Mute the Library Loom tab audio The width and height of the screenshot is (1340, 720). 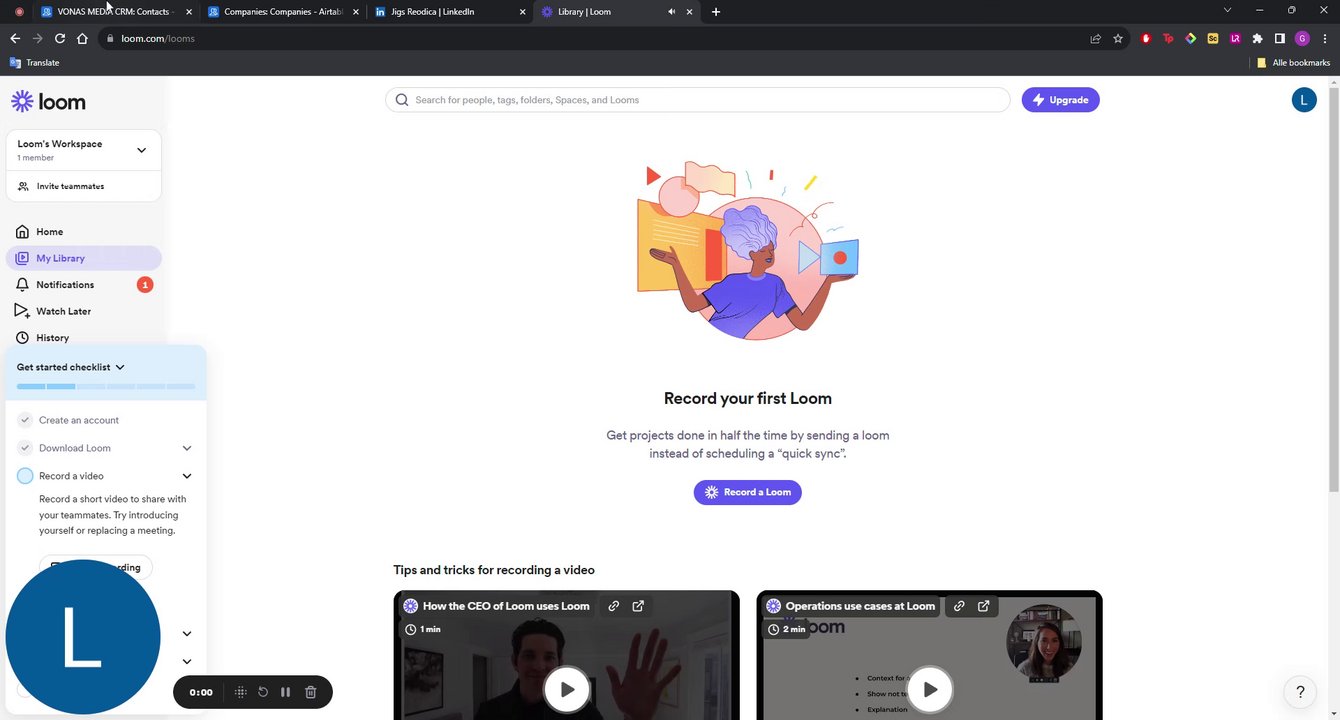tap(671, 12)
